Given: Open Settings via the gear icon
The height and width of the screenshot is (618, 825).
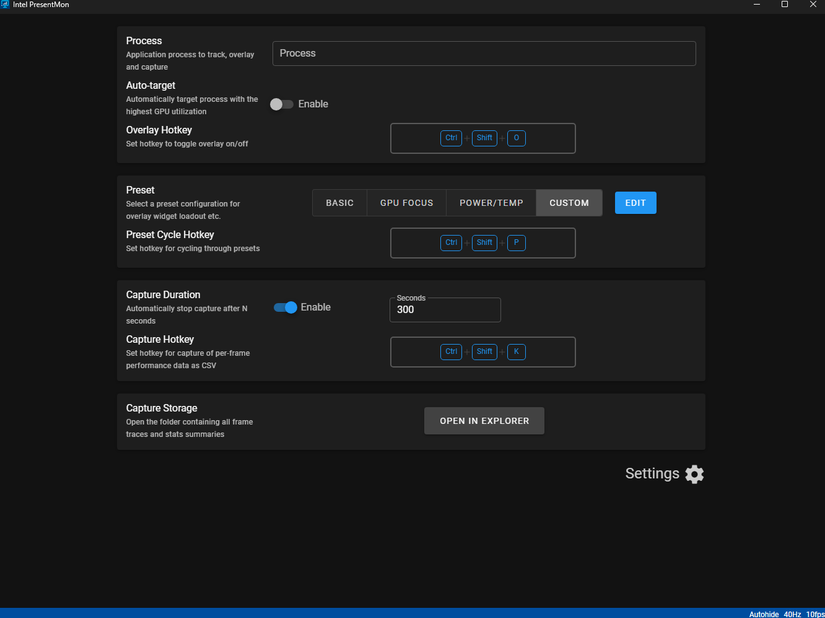Looking at the screenshot, I should point(694,474).
